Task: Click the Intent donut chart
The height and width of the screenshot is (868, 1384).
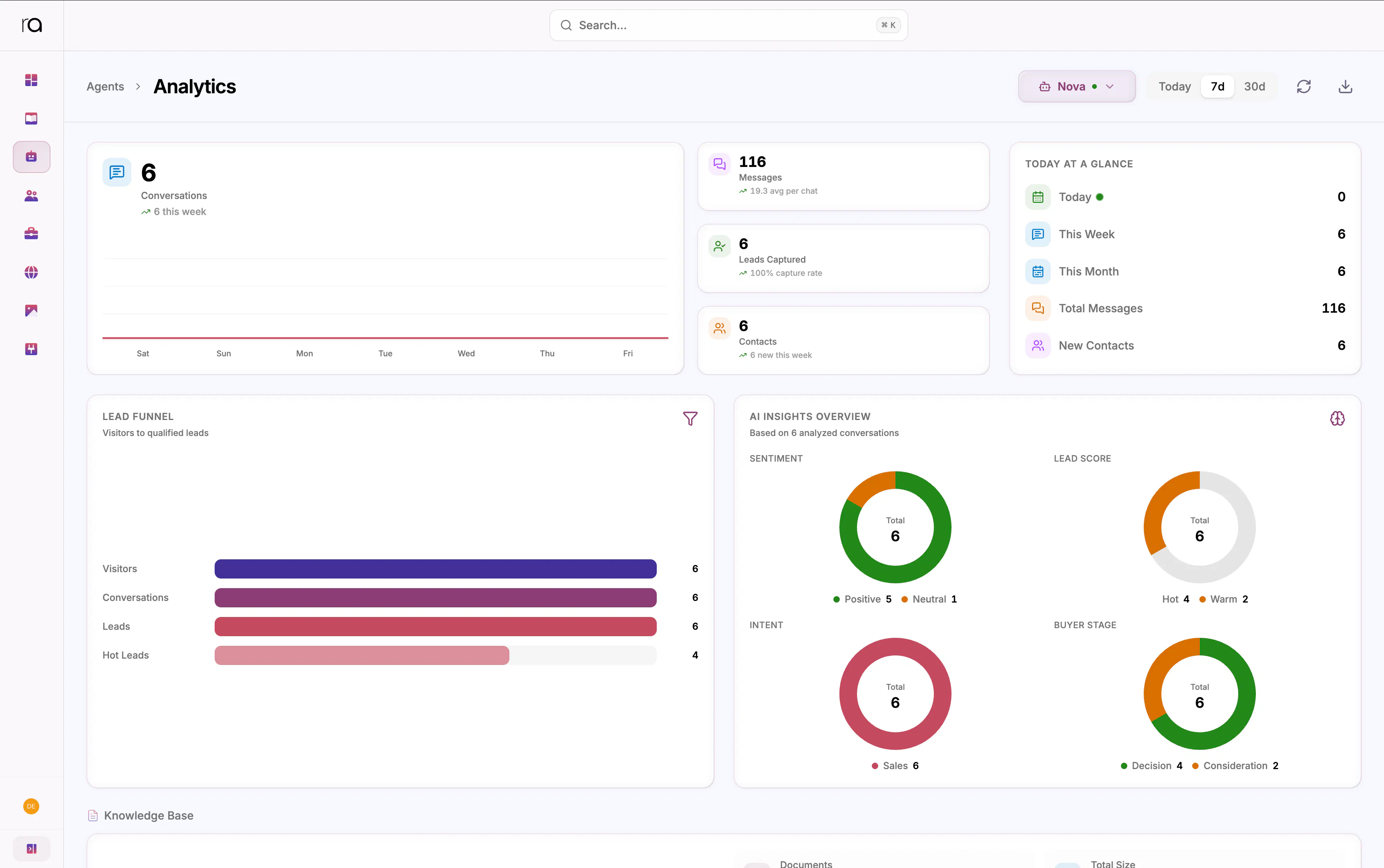Action: click(895, 694)
